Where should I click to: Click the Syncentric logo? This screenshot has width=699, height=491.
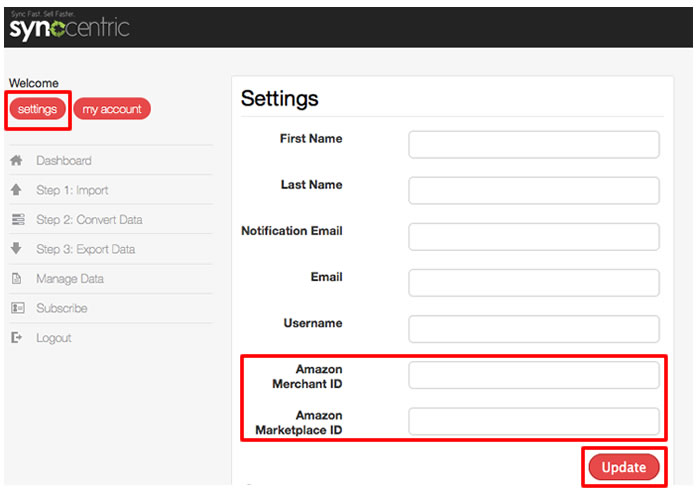coord(69,27)
